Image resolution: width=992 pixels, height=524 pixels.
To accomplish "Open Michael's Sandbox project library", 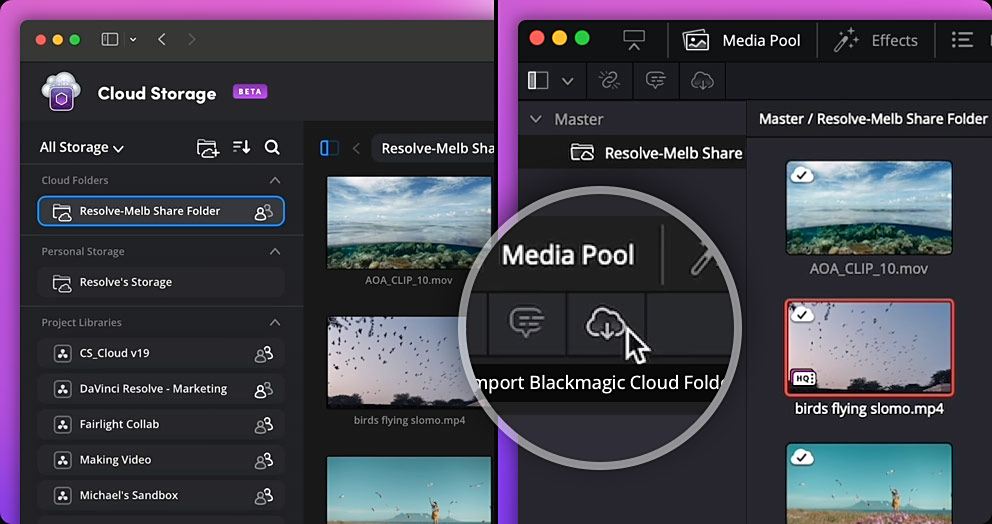I will coord(161,495).
